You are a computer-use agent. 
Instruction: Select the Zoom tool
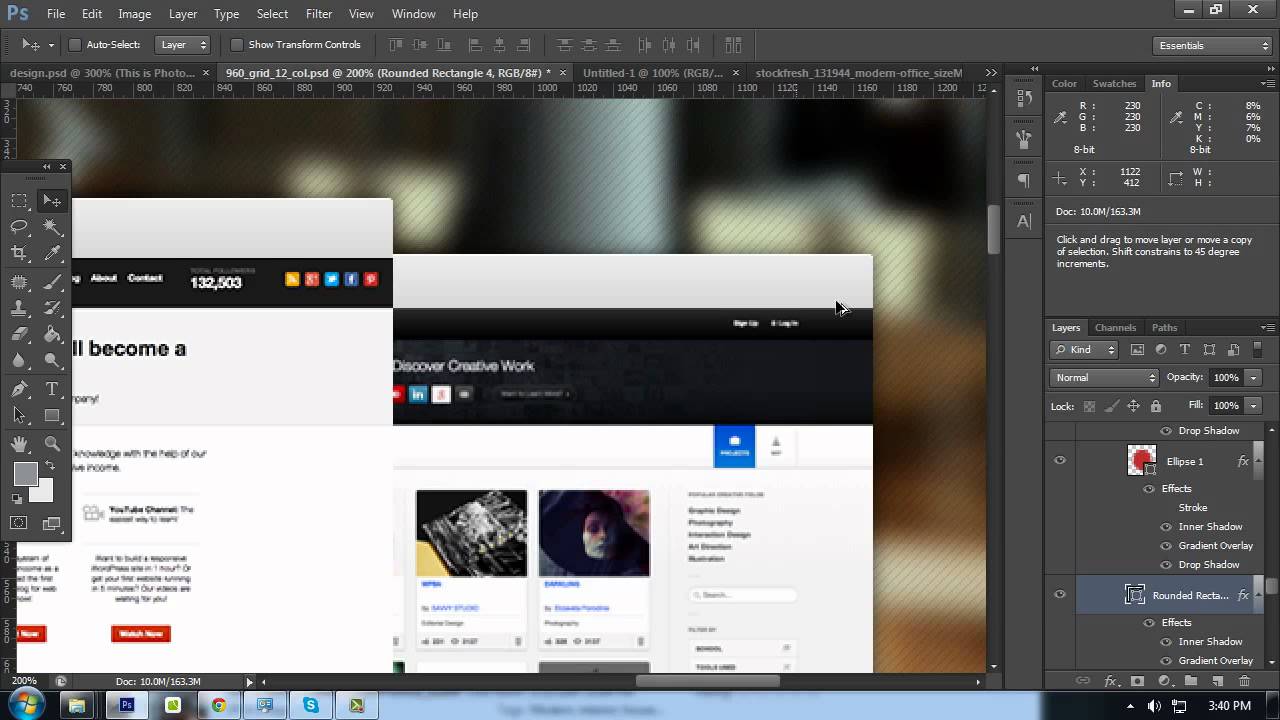pos(52,444)
